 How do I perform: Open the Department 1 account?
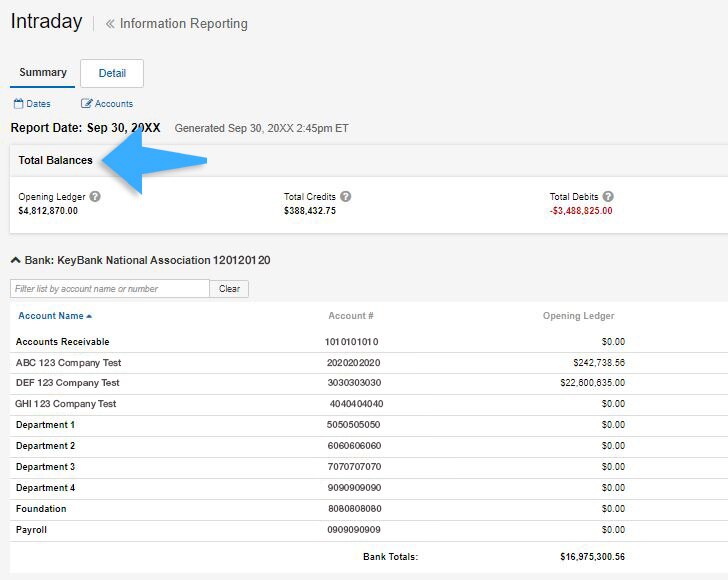pyautogui.click(x=45, y=425)
